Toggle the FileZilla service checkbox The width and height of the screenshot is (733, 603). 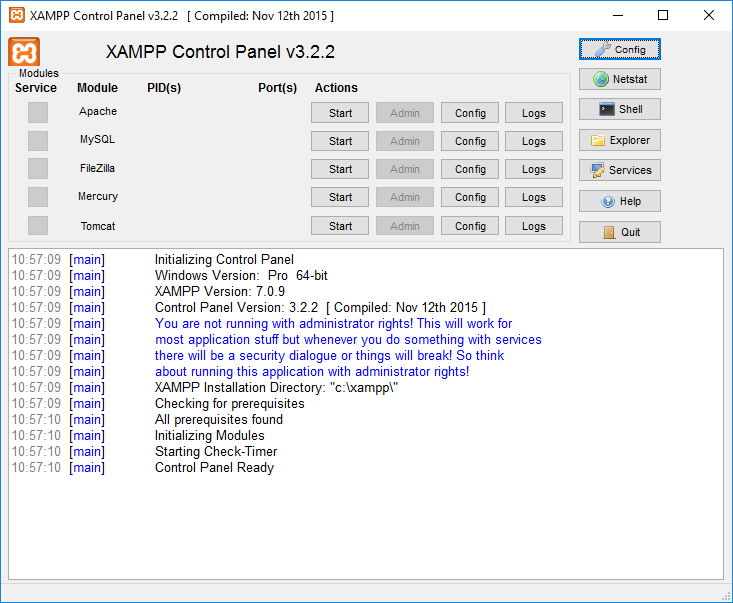(x=38, y=168)
